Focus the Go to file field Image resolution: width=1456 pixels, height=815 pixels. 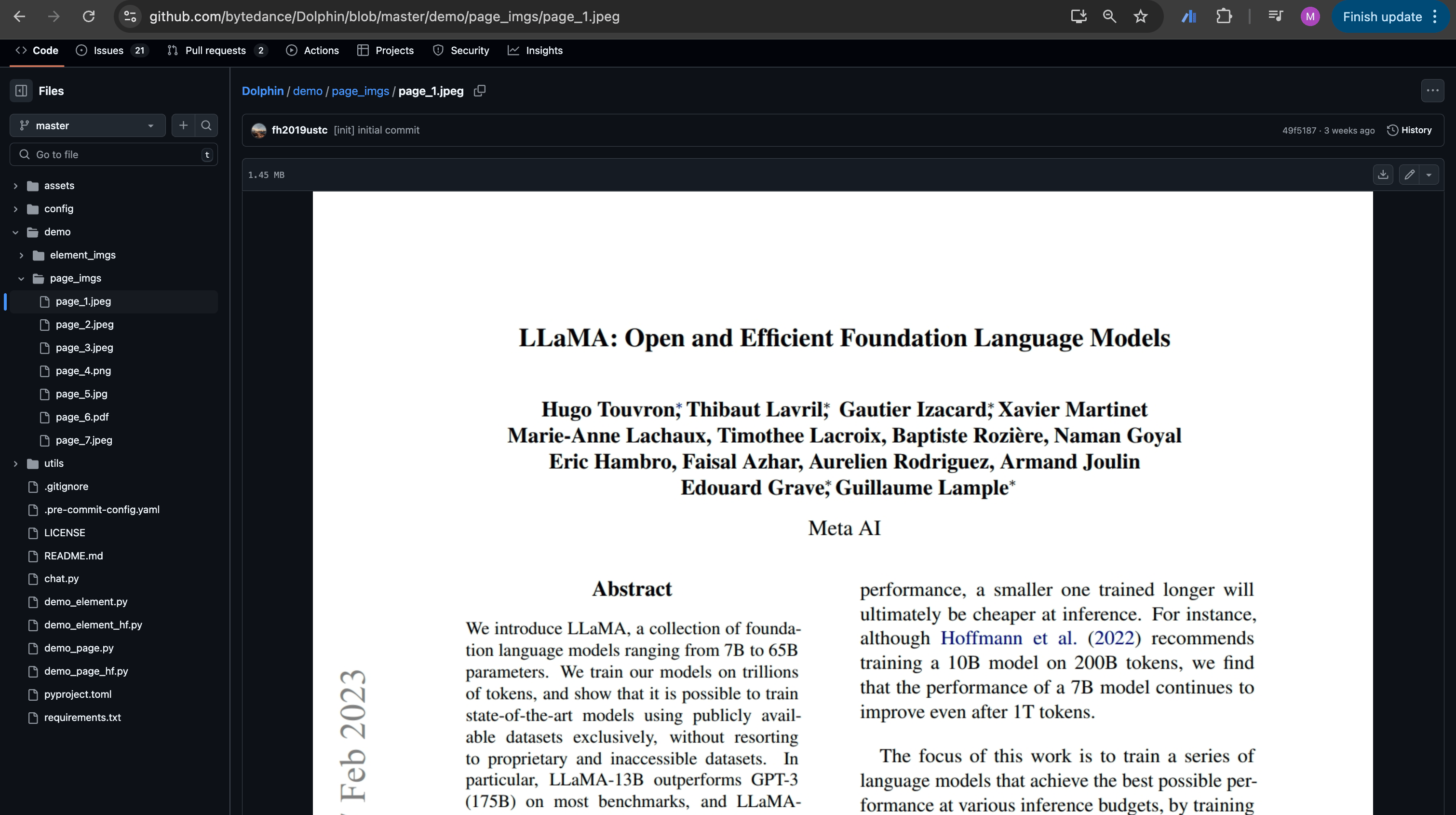tap(114, 154)
